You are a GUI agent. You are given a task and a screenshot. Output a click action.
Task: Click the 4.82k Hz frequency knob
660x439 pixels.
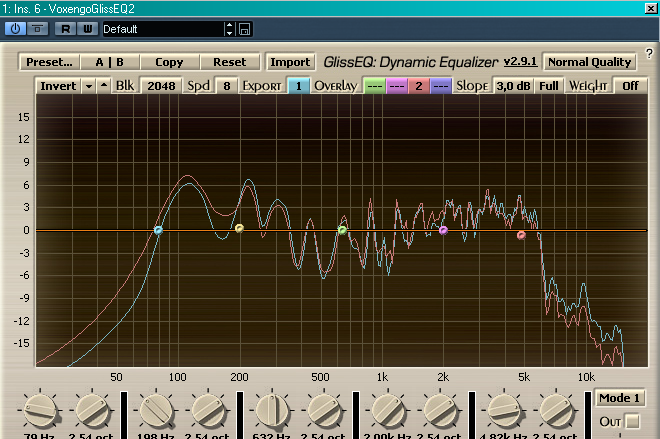504,410
